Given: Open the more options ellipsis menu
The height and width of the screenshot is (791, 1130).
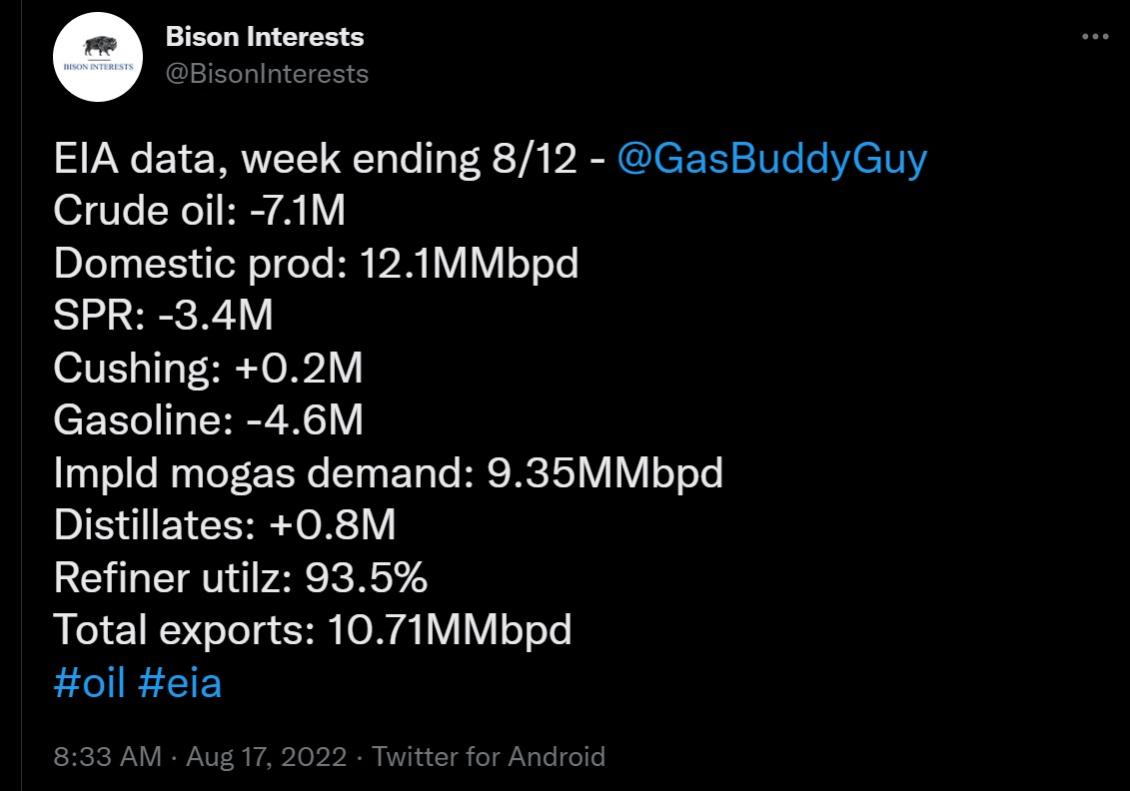Looking at the screenshot, I should coord(1096,37).
